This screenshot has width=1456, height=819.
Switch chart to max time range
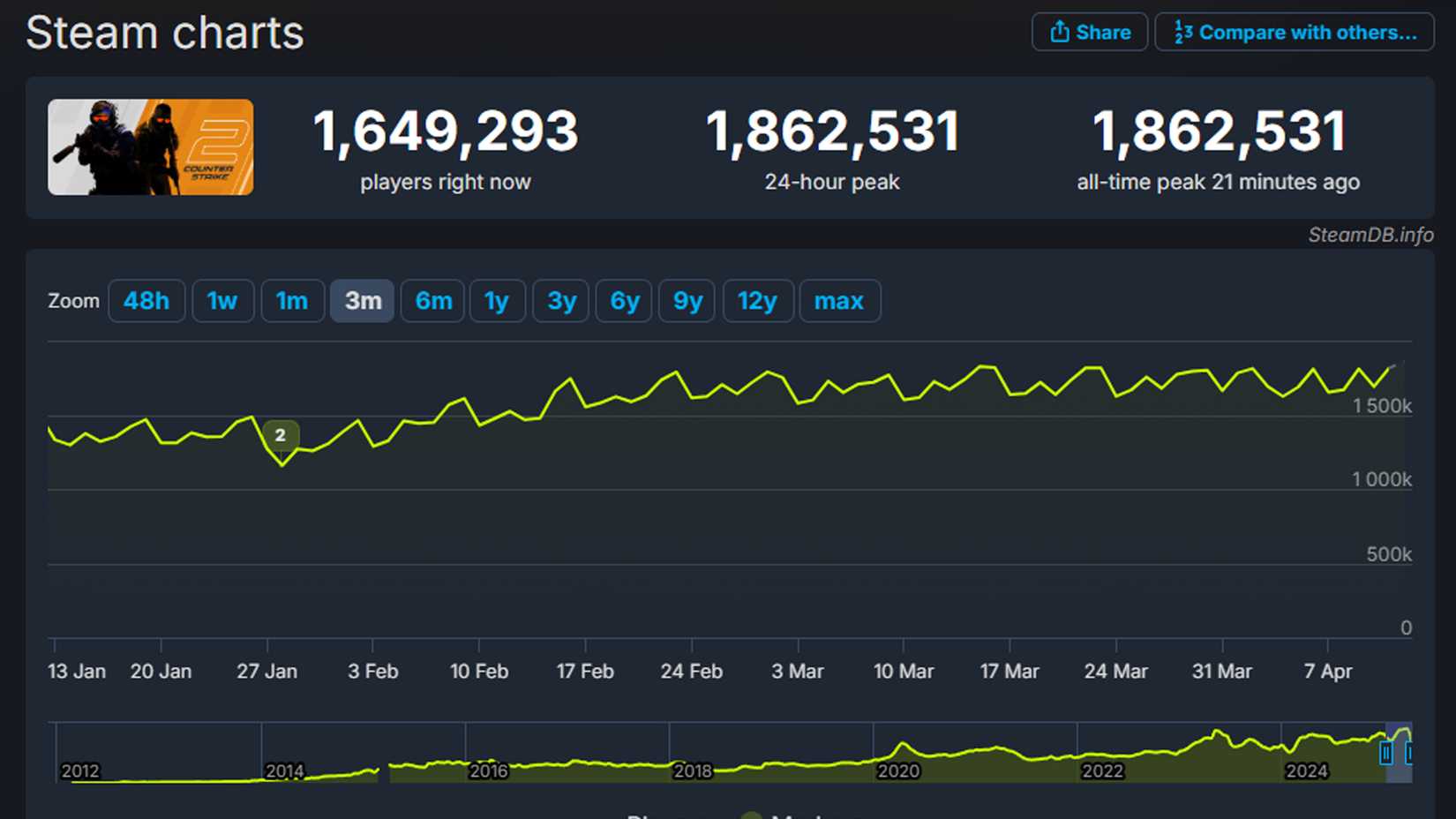pos(839,300)
